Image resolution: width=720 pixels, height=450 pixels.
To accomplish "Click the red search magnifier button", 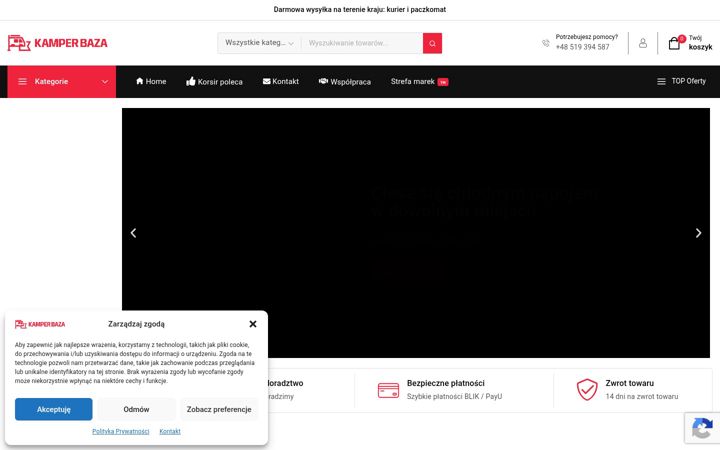I will click(x=432, y=43).
